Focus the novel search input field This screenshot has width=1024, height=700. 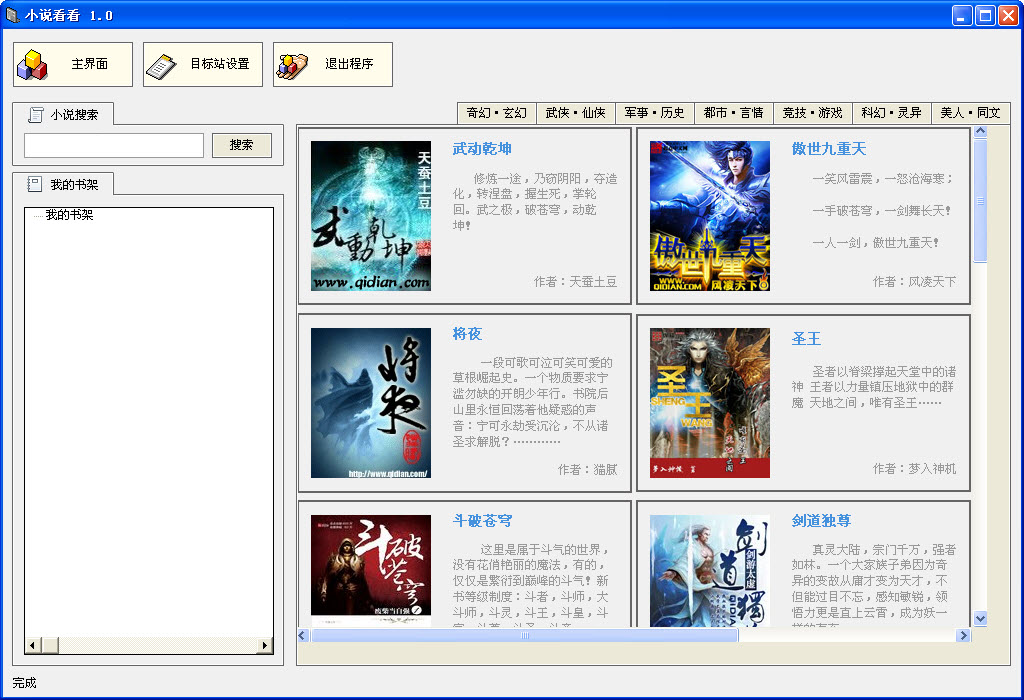[114, 145]
